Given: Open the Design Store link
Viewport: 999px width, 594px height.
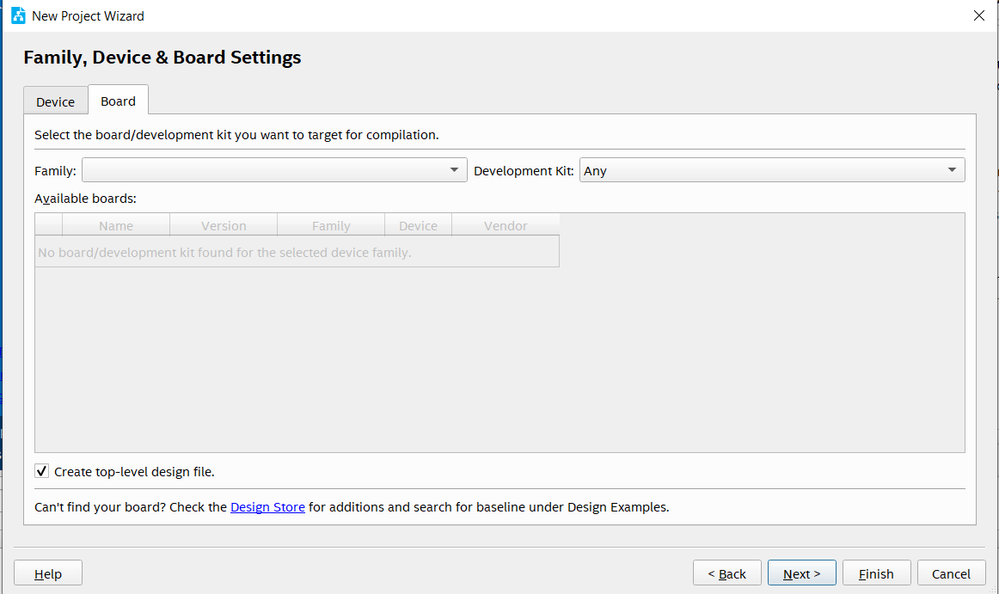Looking at the screenshot, I should pyautogui.click(x=267, y=507).
